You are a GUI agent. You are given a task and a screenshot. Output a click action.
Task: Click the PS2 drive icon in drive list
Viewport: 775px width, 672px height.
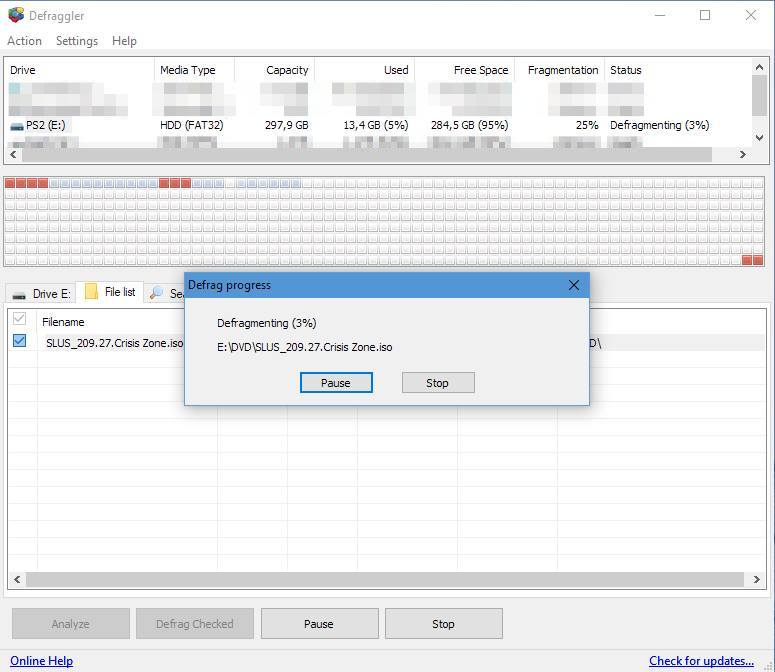tap(16, 126)
